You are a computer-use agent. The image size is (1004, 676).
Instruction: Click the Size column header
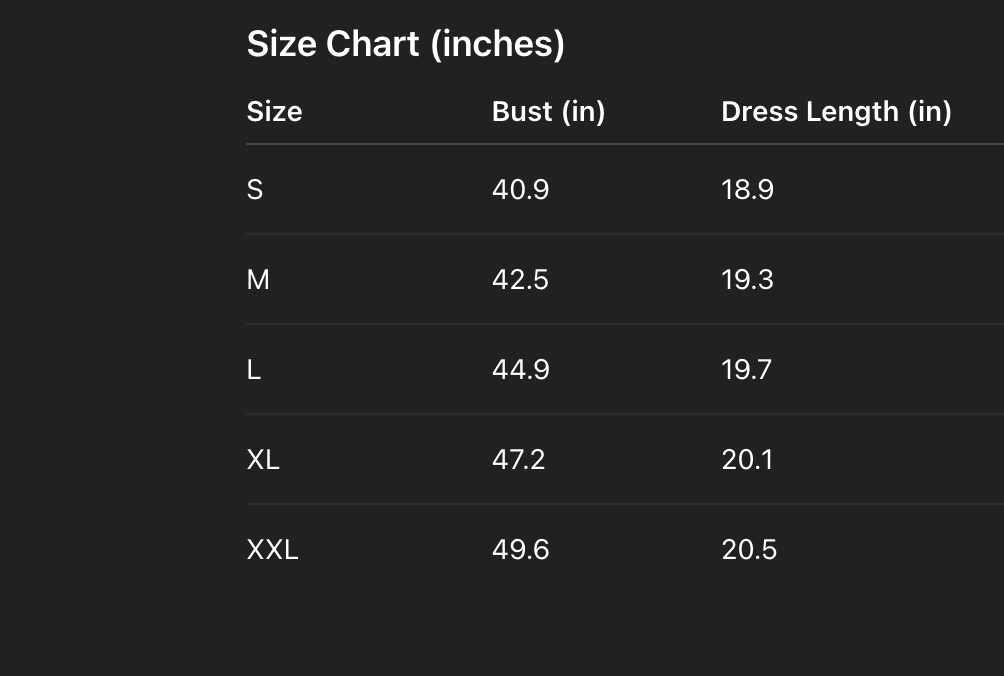(274, 111)
